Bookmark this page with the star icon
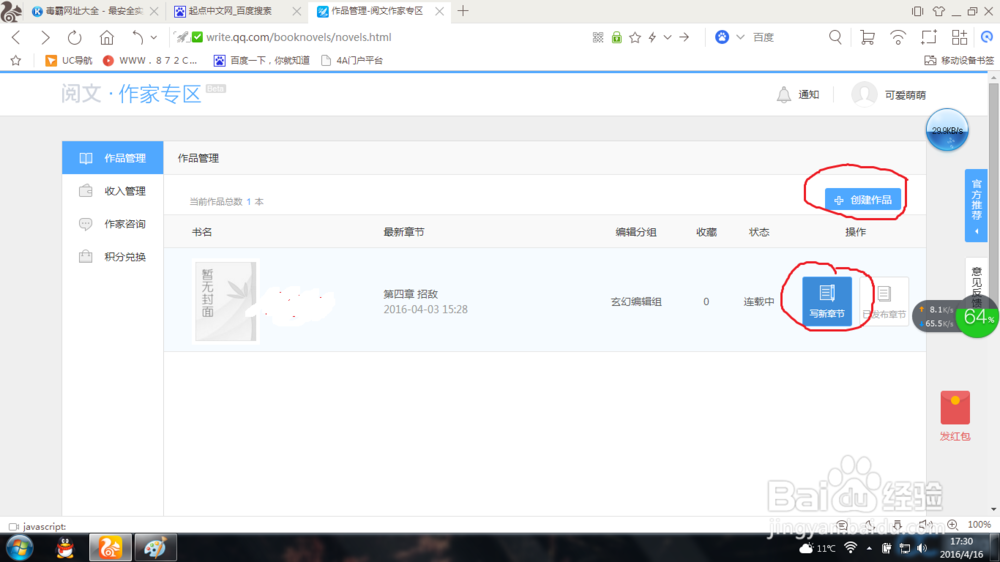Image resolution: width=1000 pixels, height=562 pixels. [x=635, y=38]
